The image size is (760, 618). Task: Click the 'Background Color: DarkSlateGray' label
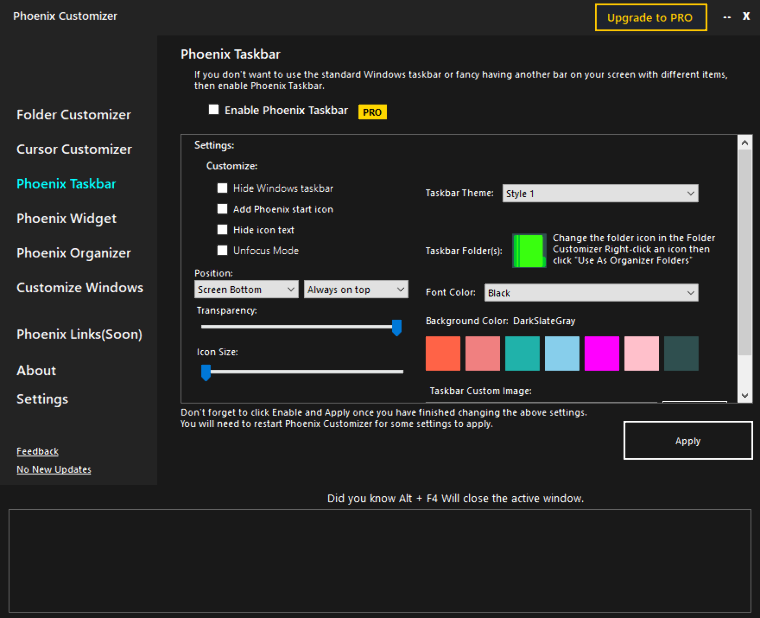click(500, 321)
